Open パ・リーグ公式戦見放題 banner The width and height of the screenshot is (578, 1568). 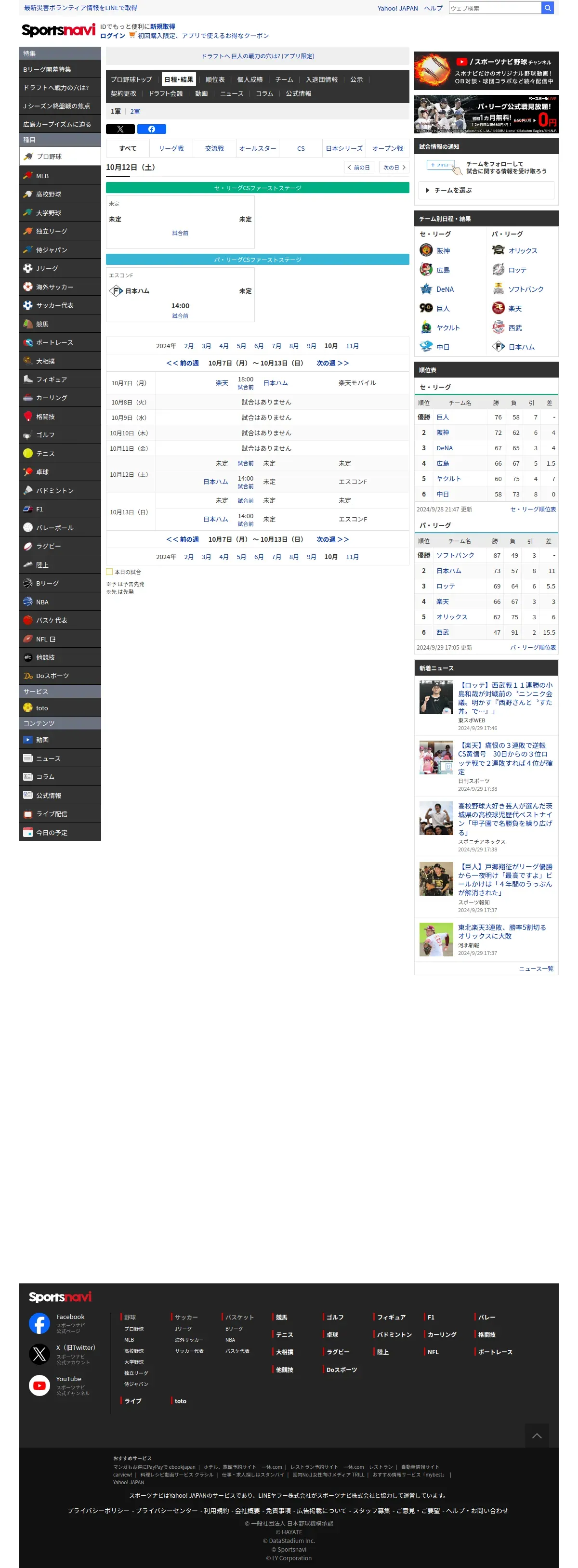pos(486,114)
